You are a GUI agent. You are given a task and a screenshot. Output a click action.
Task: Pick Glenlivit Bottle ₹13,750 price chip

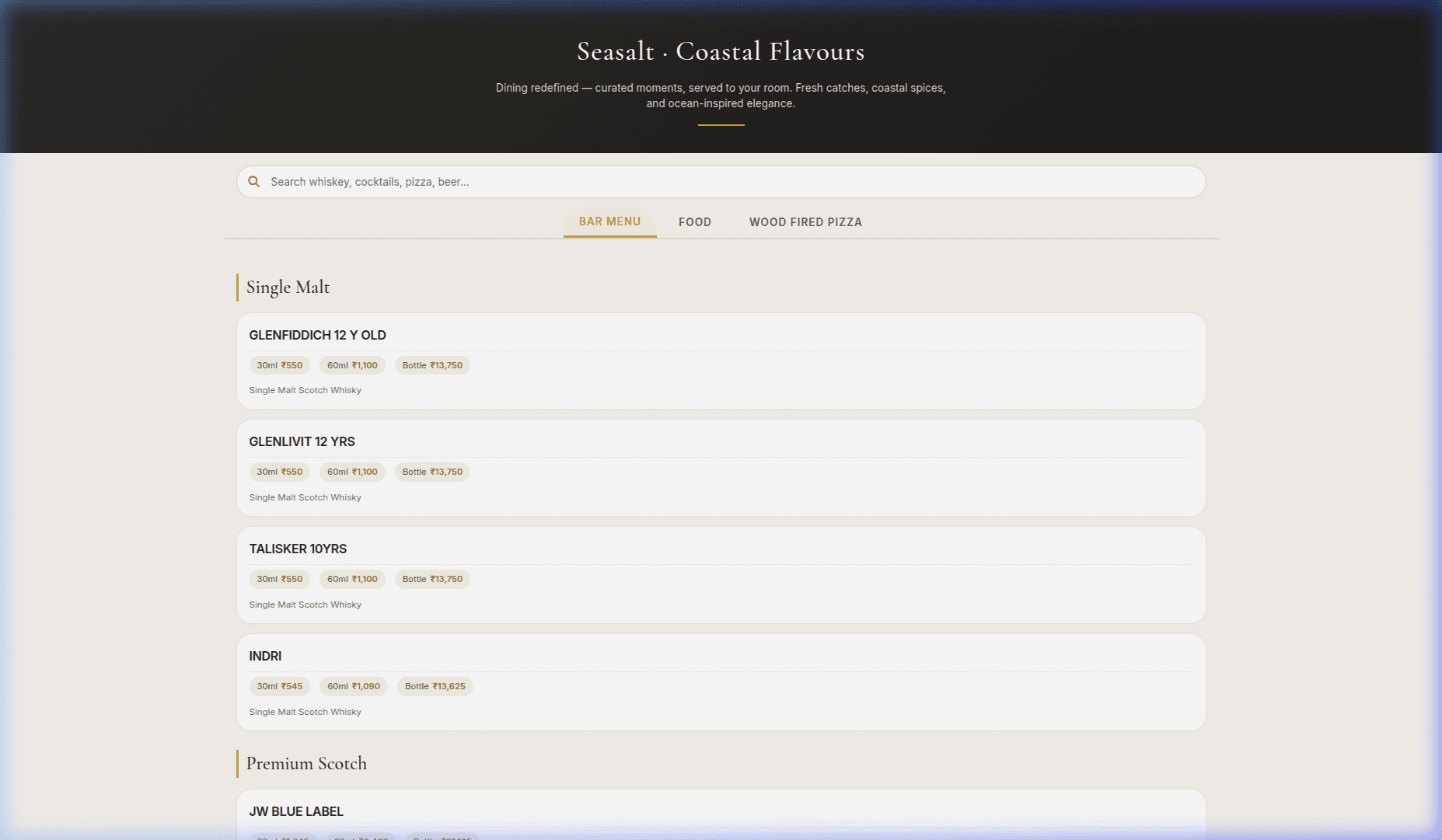(432, 472)
